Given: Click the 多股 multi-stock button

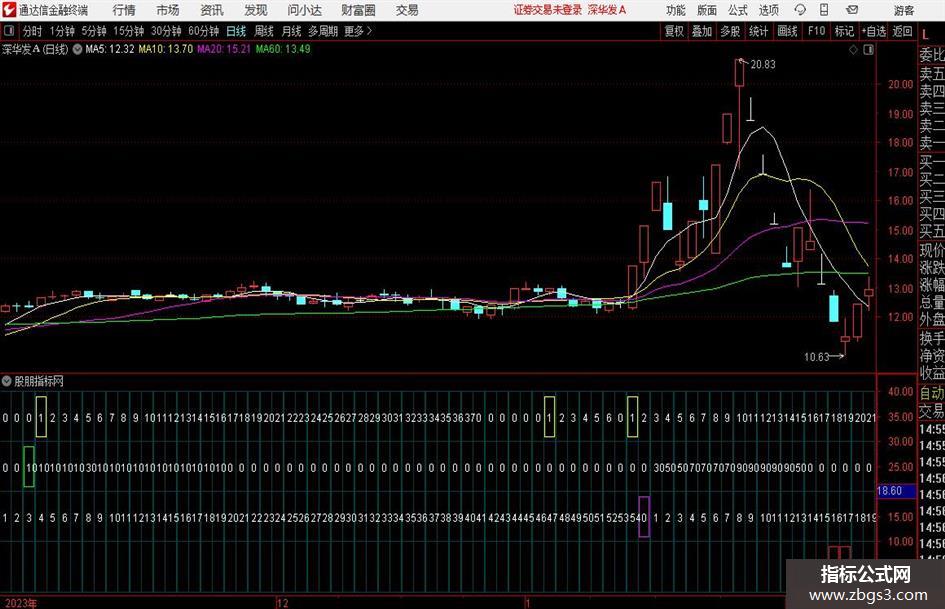Looking at the screenshot, I should tap(730, 31).
